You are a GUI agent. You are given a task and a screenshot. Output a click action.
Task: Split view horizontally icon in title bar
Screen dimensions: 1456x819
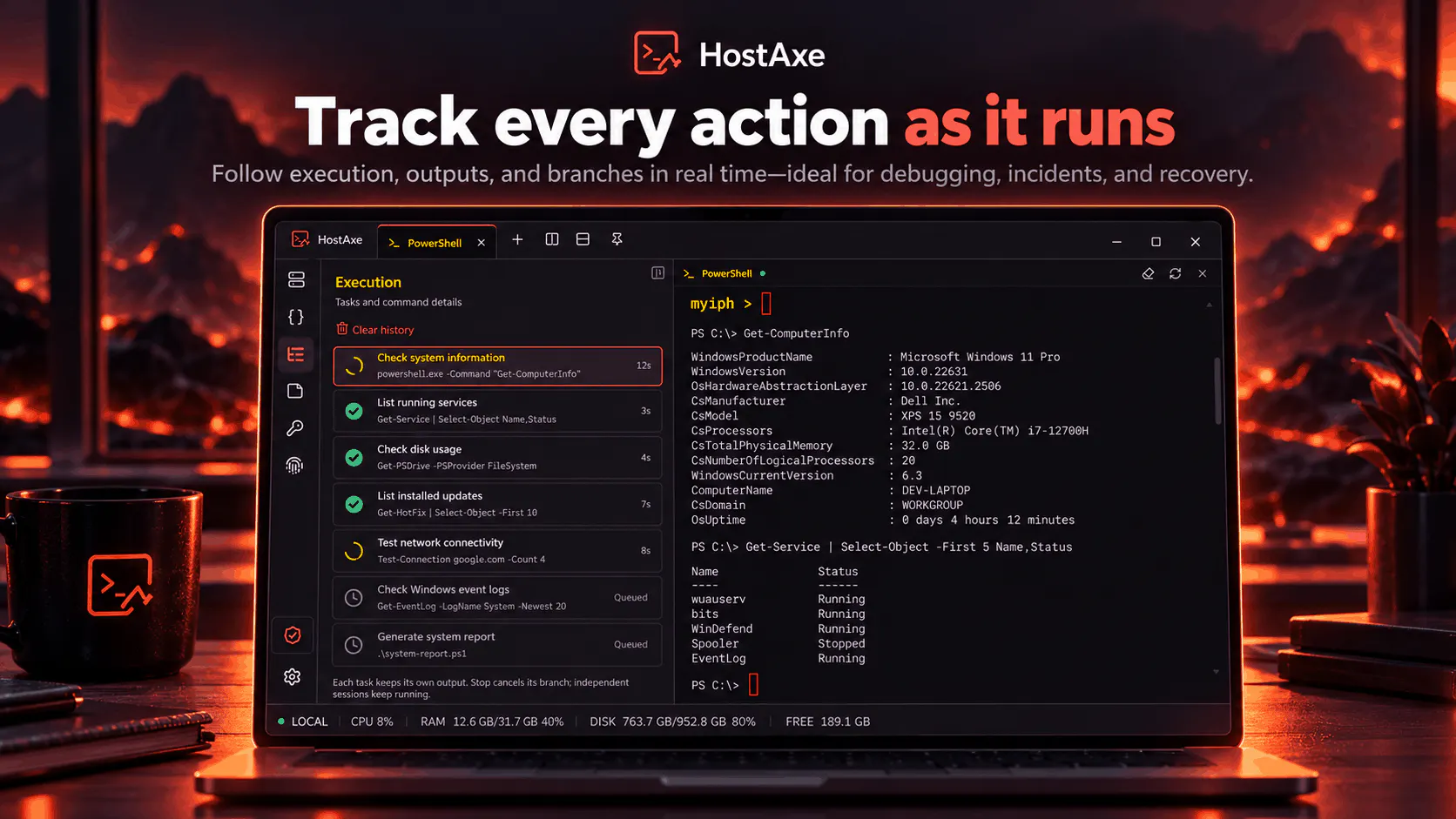(x=583, y=239)
